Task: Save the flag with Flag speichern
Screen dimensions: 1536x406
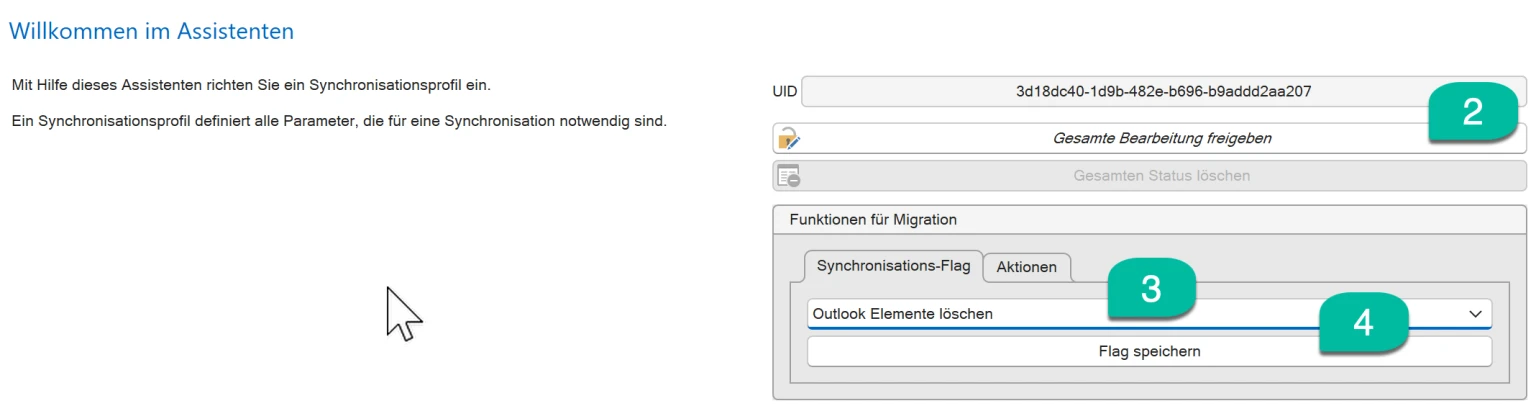Action: point(1149,352)
